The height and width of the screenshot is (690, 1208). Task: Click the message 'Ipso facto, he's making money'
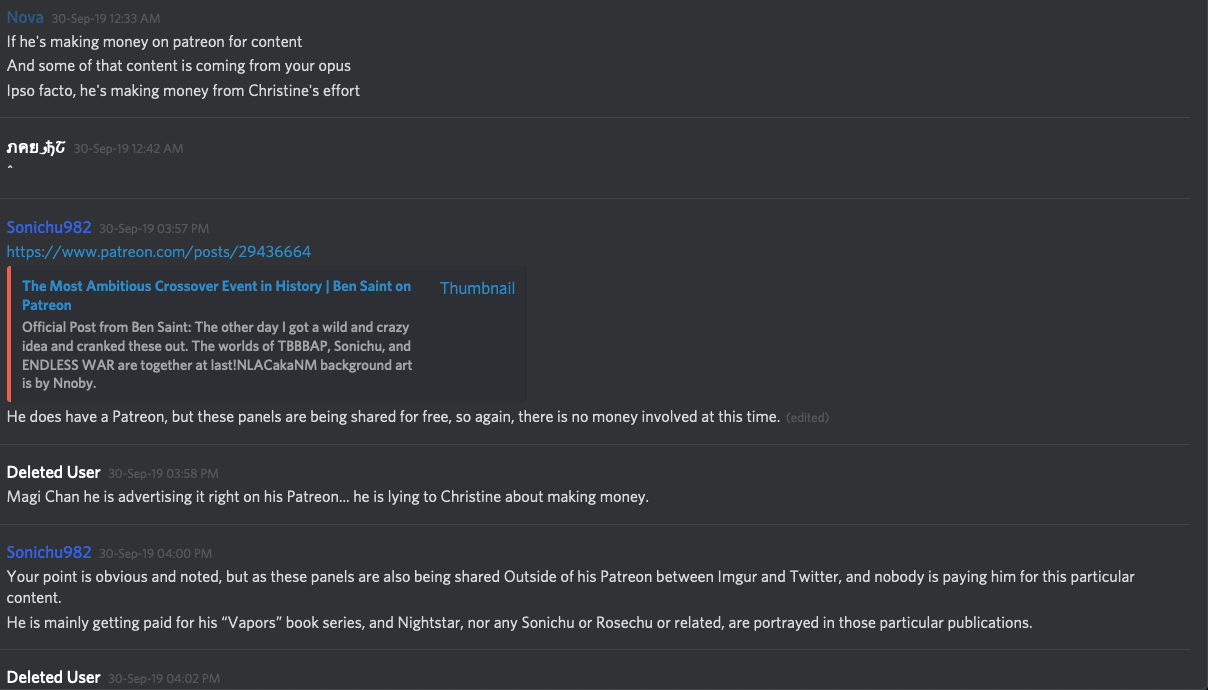[x=183, y=91]
